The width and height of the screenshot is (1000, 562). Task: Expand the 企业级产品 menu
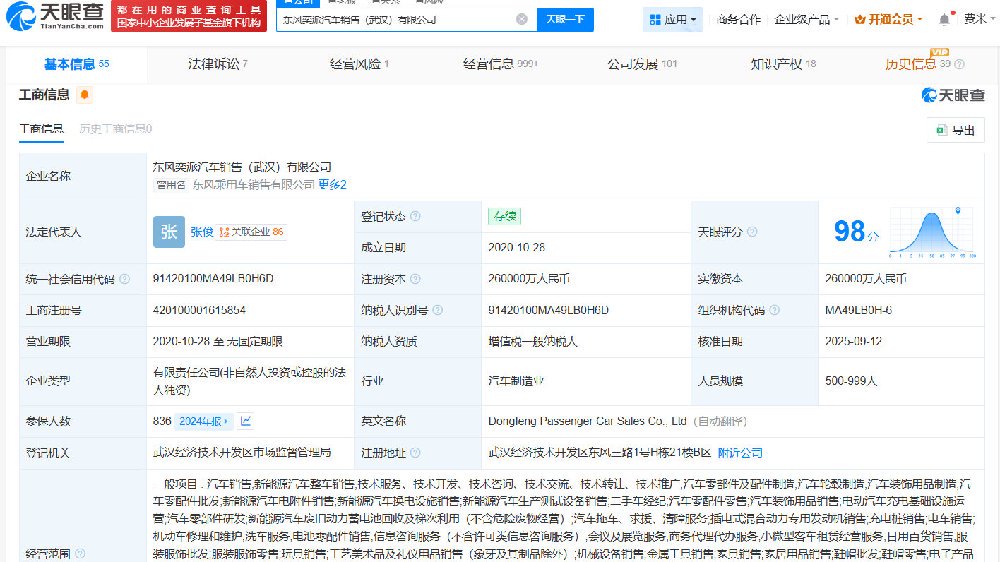pos(806,20)
